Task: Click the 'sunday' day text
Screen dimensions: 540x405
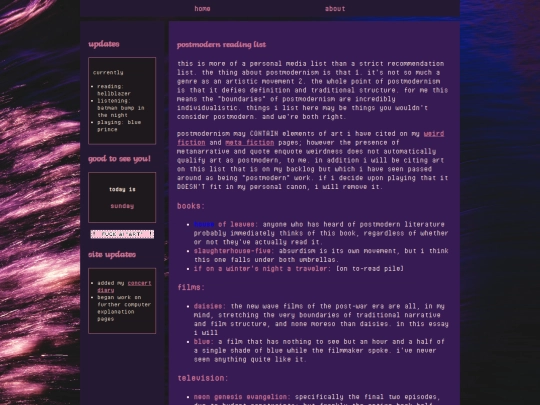Action: tap(122, 206)
